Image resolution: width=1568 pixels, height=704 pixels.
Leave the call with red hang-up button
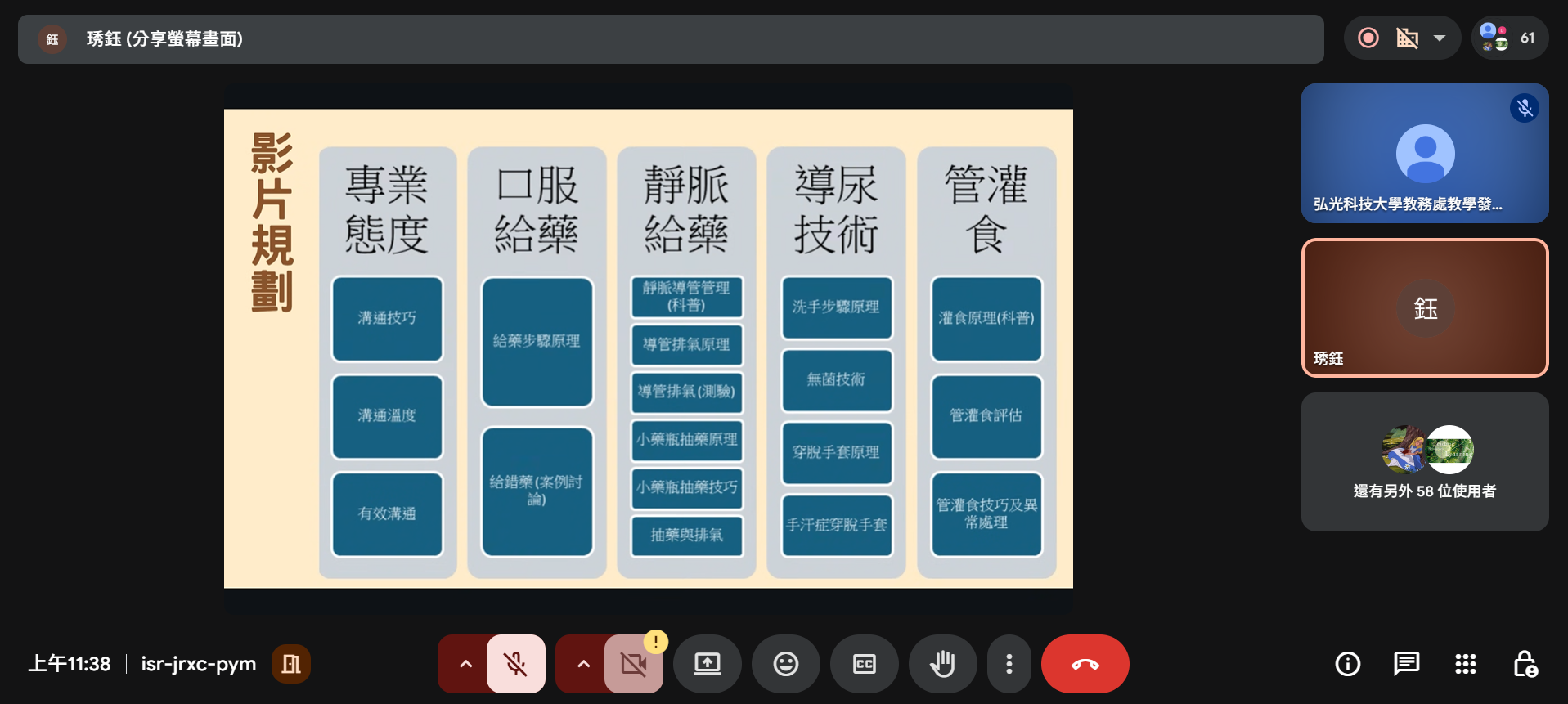pos(1085,664)
